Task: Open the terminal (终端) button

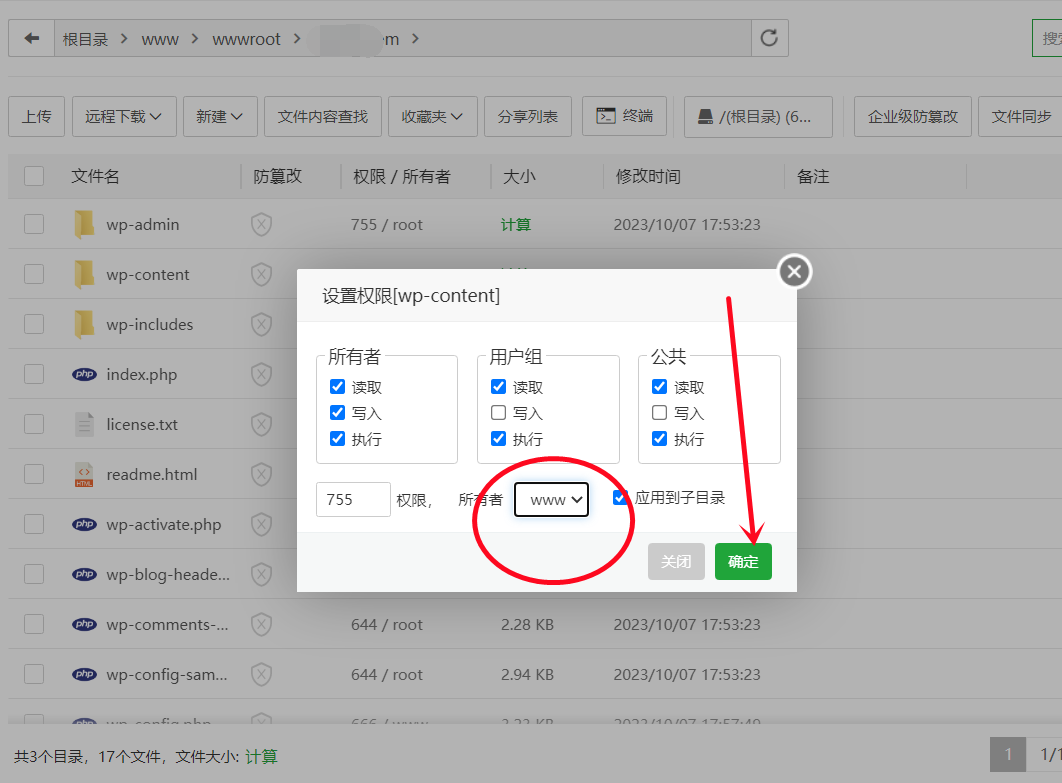Action: [x=625, y=117]
